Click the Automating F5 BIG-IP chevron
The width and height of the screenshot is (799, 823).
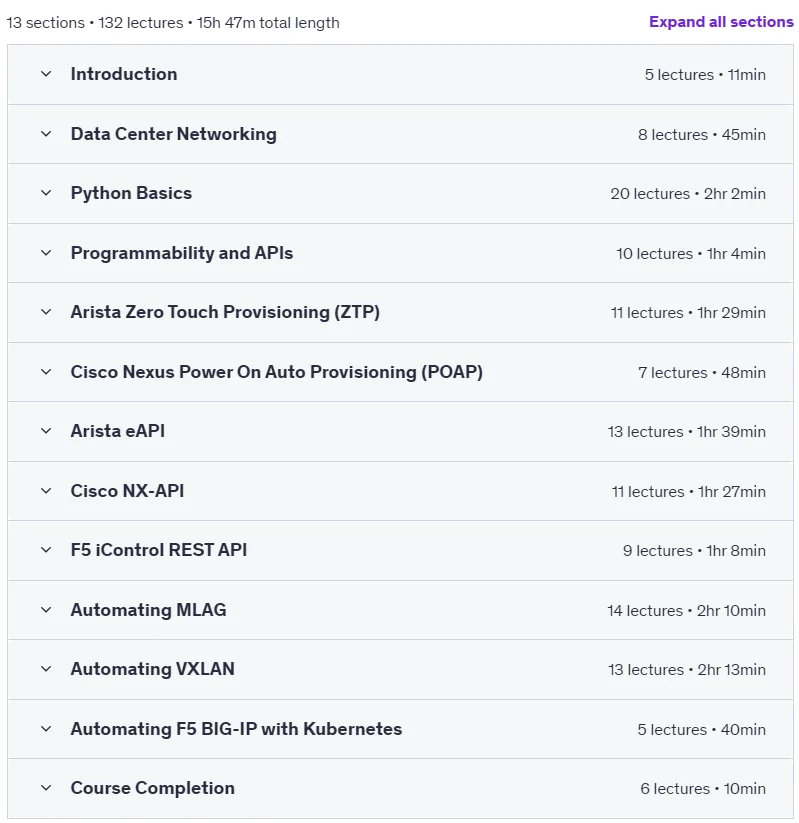pos(46,729)
